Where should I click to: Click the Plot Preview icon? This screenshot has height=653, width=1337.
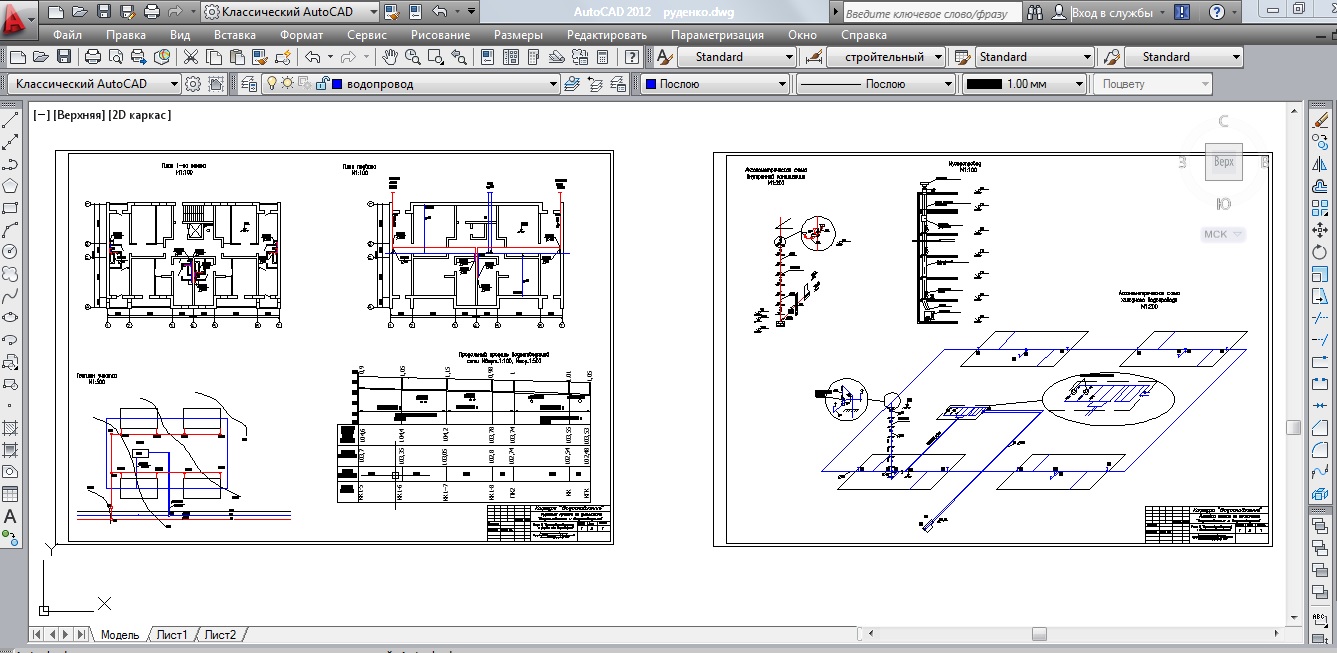[x=115, y=57]
